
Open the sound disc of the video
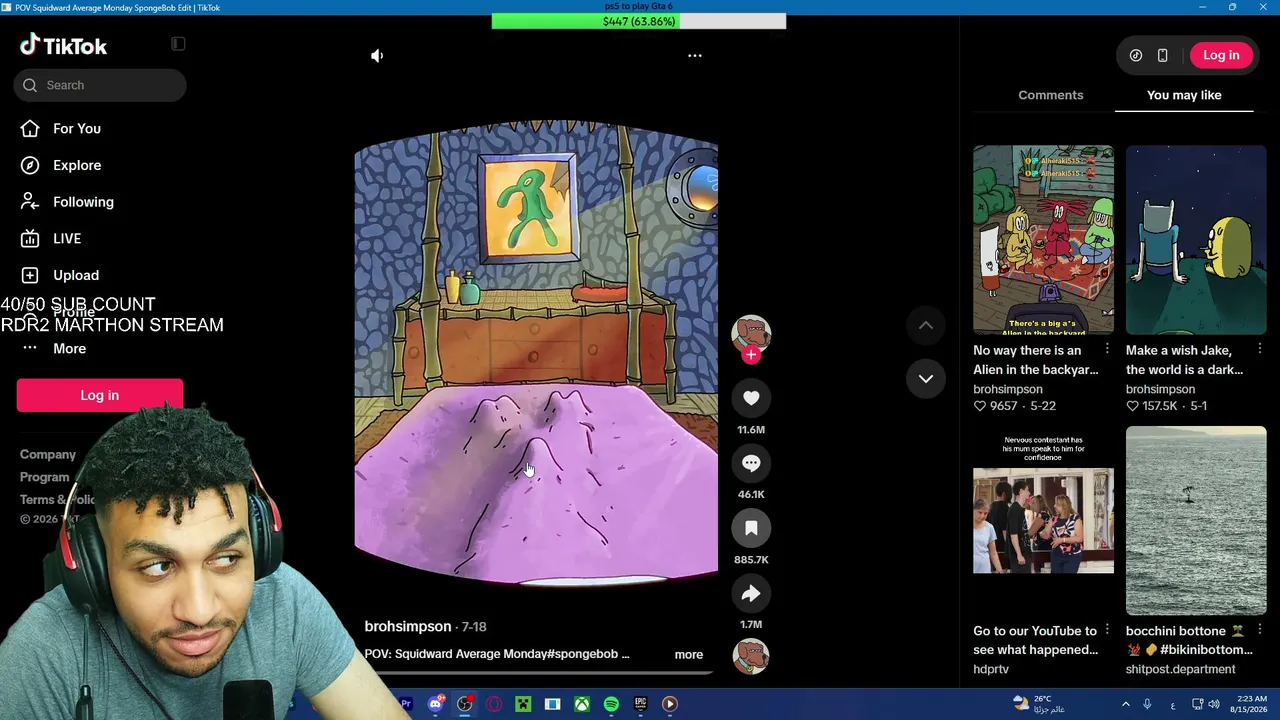[x=751, y=656]
